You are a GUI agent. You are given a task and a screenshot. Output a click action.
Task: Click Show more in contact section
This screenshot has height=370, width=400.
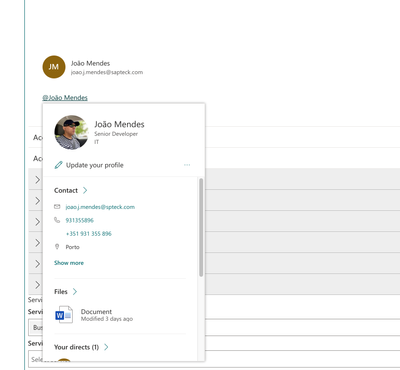point(69,263)
